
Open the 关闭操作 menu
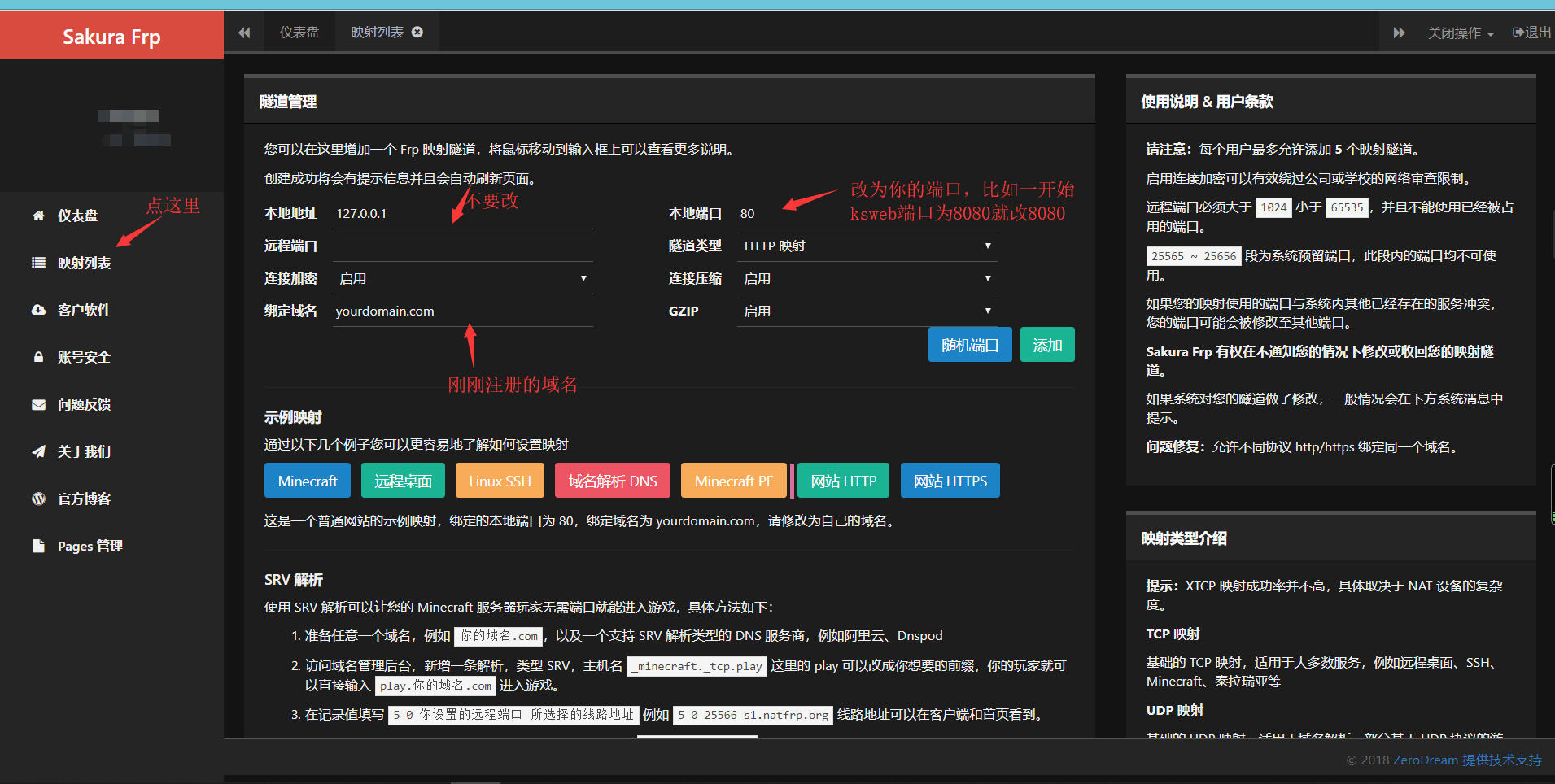[1460, 33]
